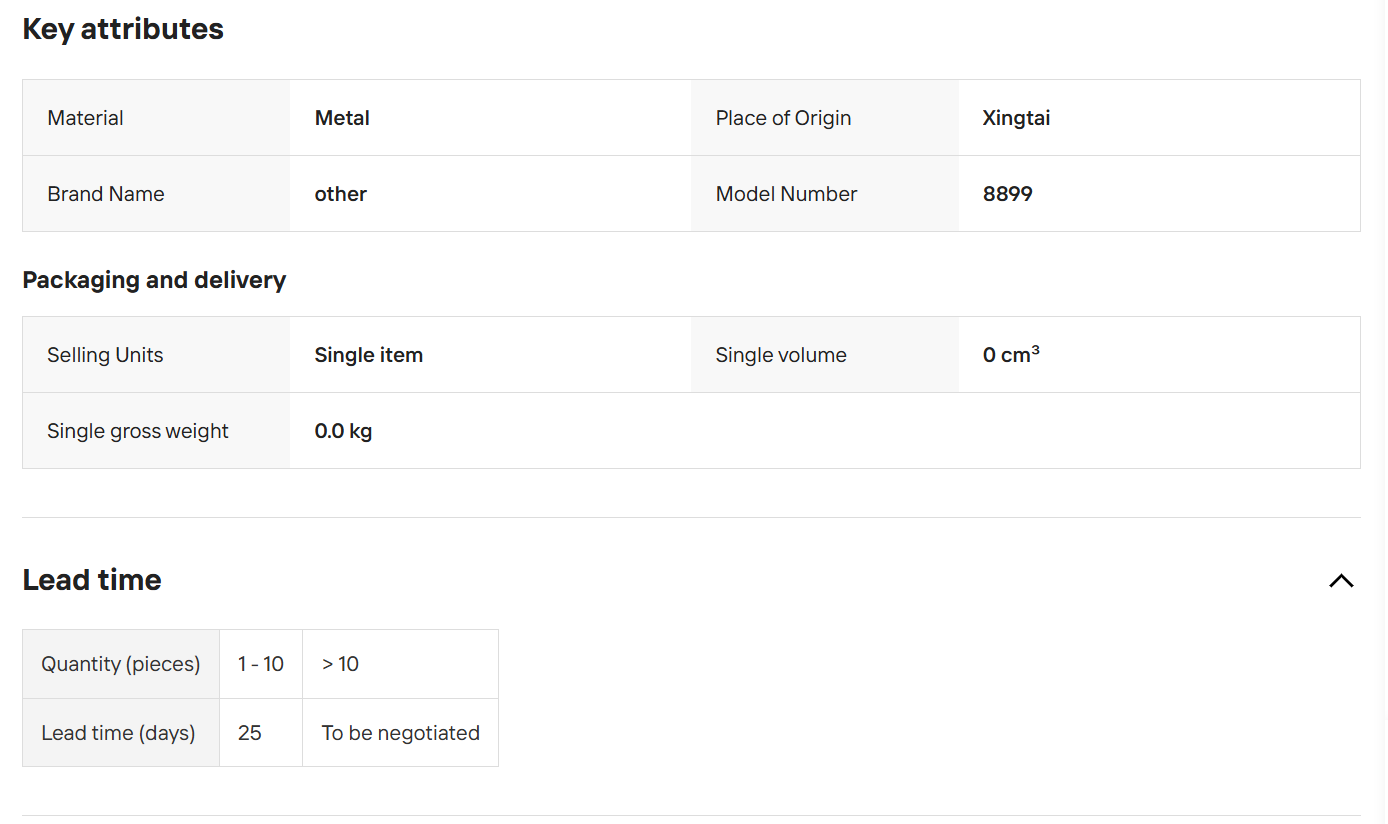Click the Place of Origin label
The height and width of the screenshot is (824, 1388).
783,118
